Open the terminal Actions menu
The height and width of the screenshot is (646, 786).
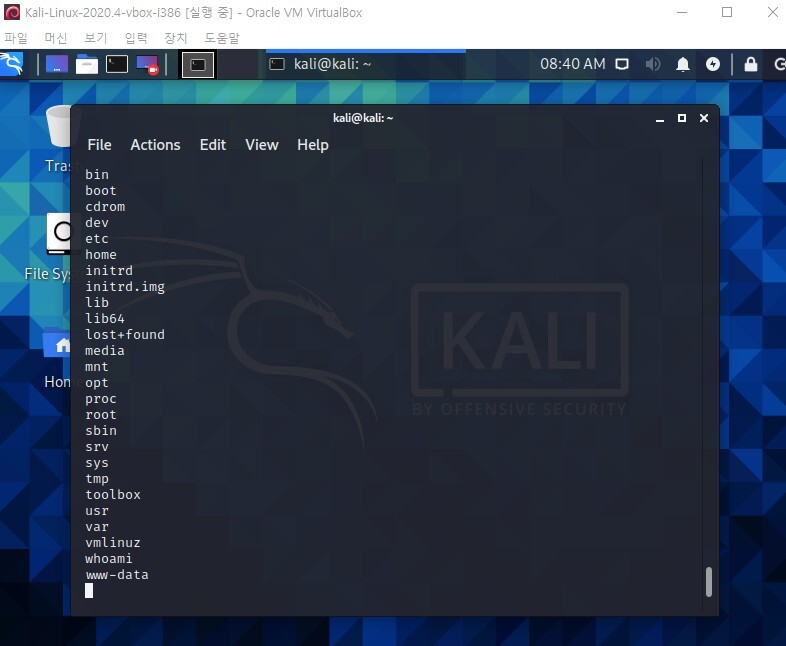tap(155, 145)
